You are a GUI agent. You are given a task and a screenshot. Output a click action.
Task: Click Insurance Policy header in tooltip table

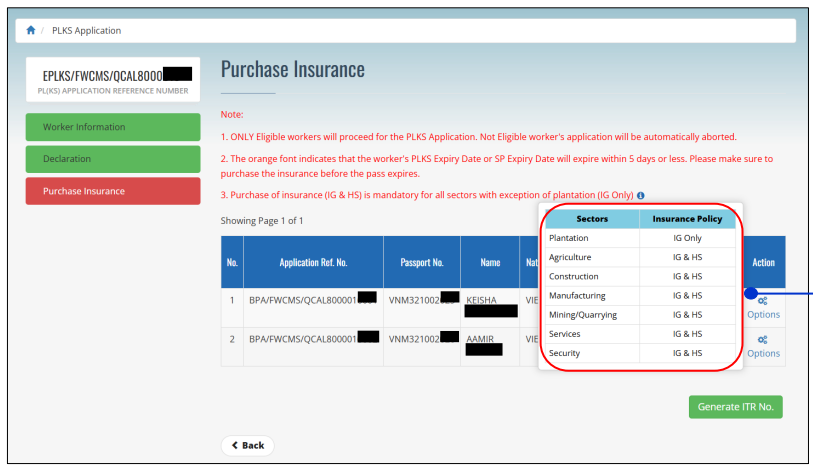[687, 219]
